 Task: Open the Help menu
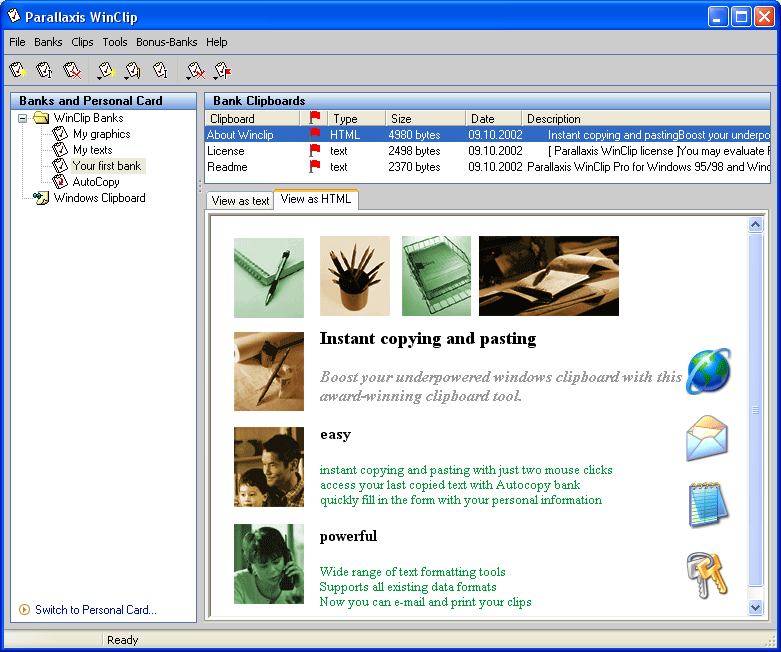(217, 42)
